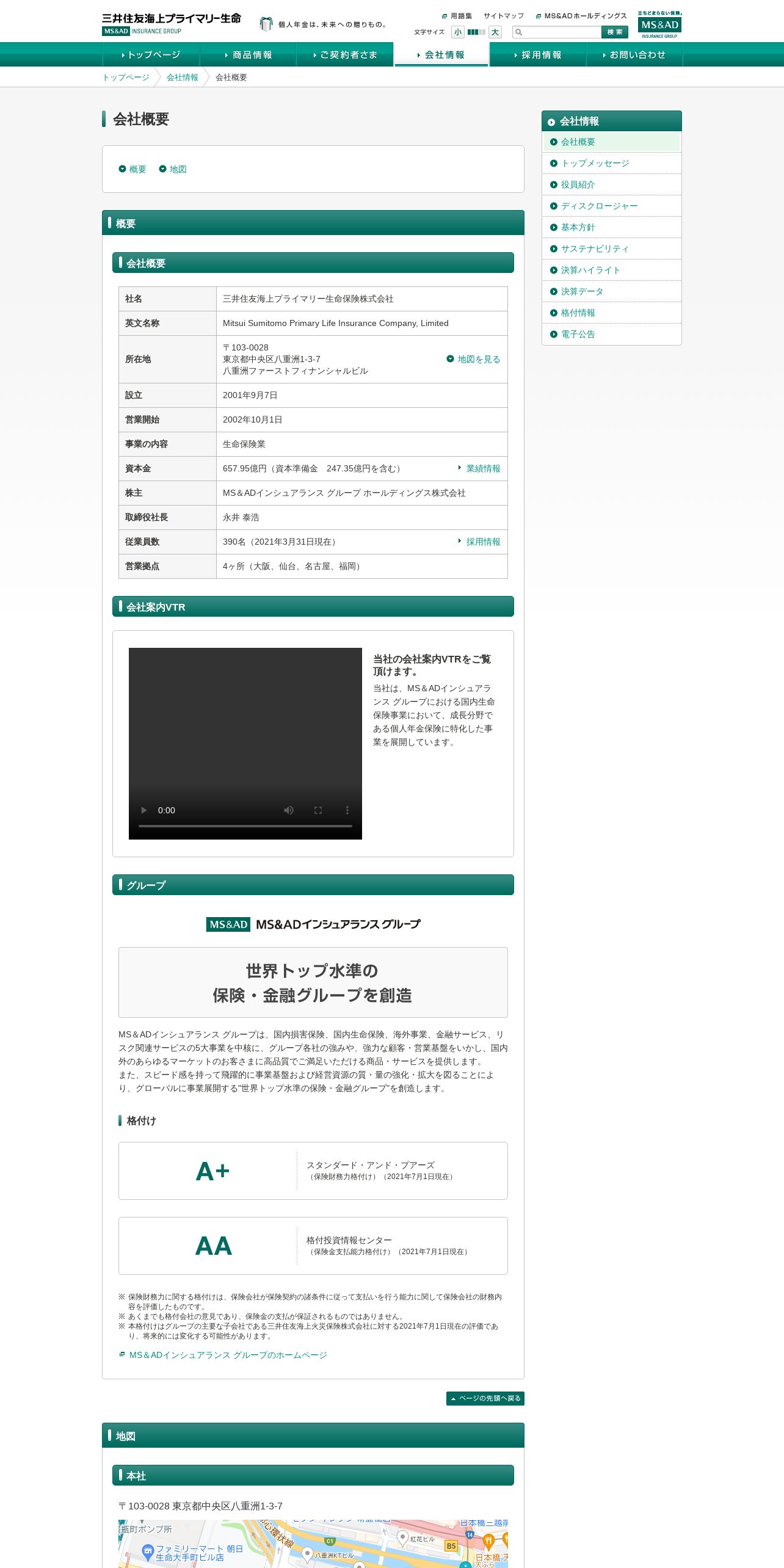Click the 2001年9月7日 establishment date cell
Viewport: 784px width, 1568px height.
coord(362,395)
